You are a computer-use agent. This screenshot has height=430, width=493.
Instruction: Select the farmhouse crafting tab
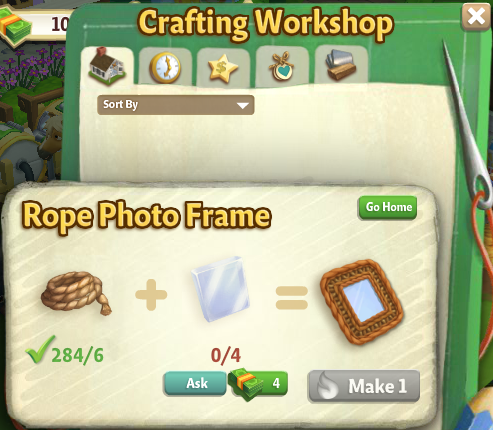pos(107,66)
